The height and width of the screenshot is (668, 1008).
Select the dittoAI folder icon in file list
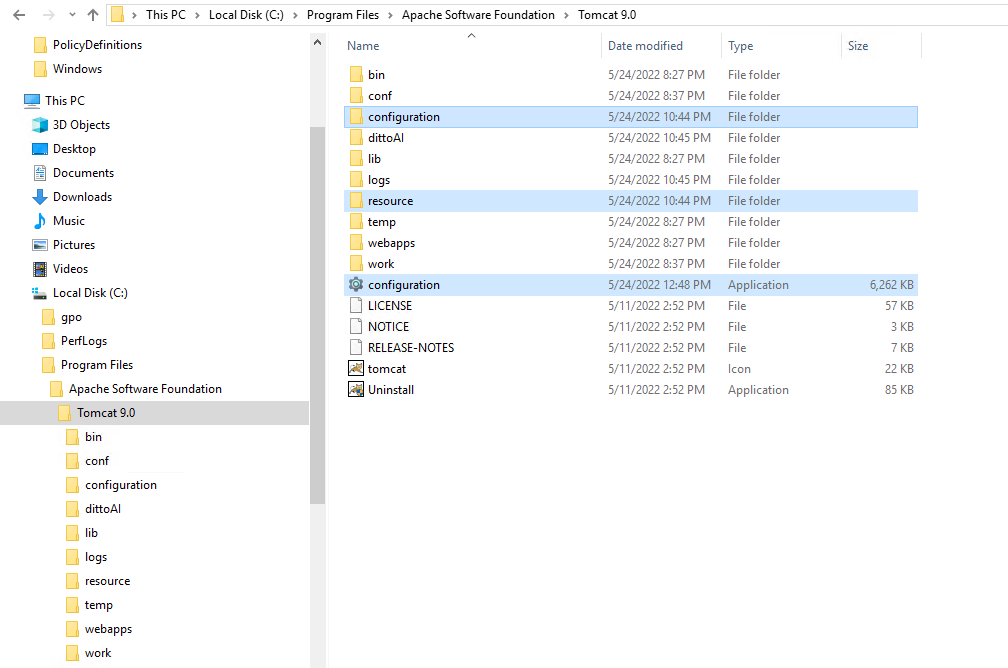coord(356,138)
